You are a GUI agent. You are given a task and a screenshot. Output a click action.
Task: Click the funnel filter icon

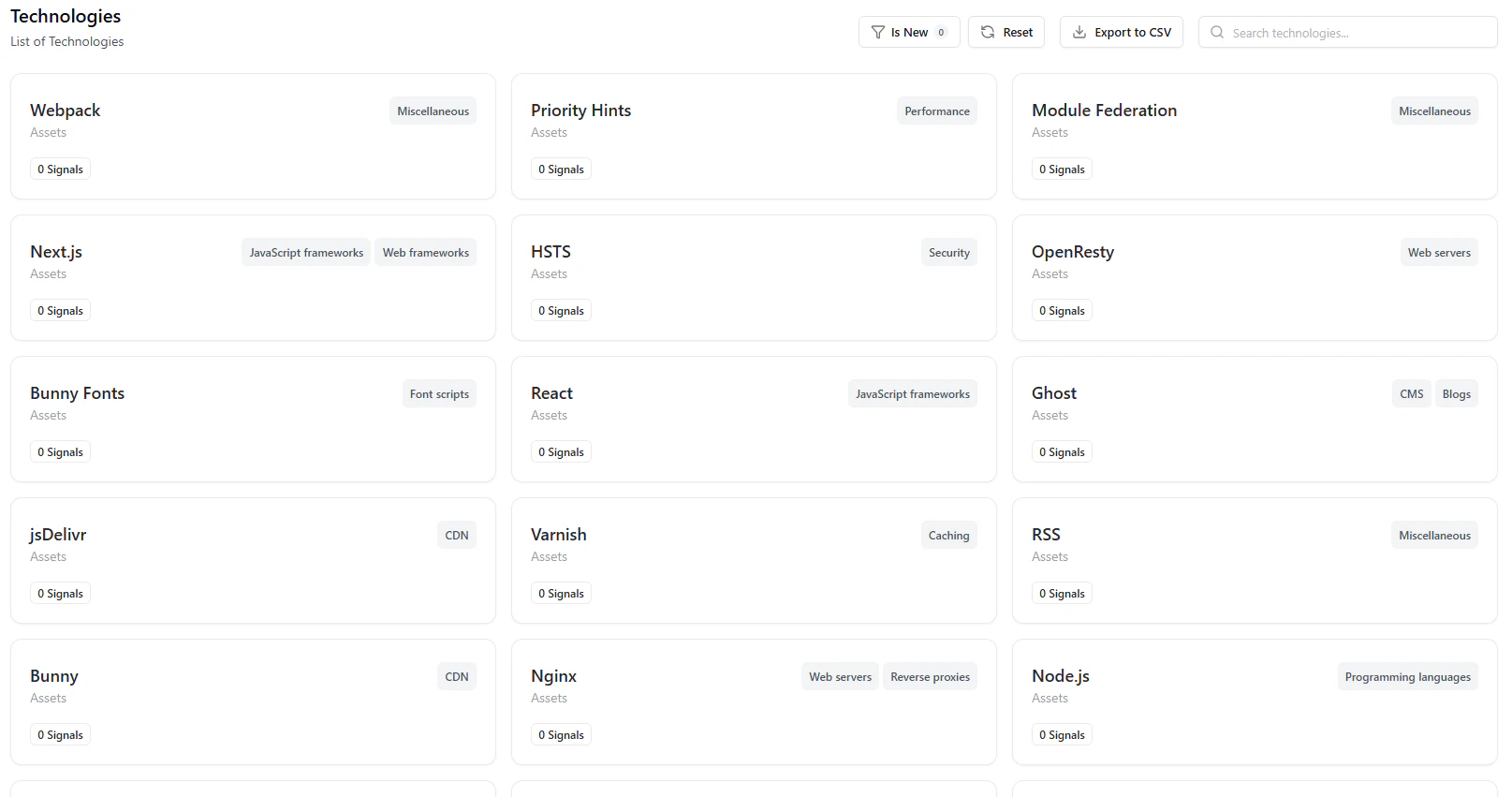[x=877, y=32]
